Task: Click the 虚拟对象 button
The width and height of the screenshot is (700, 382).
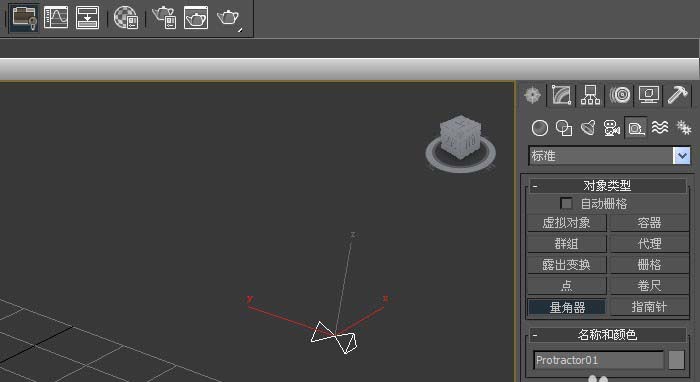Action: [567, 223]
